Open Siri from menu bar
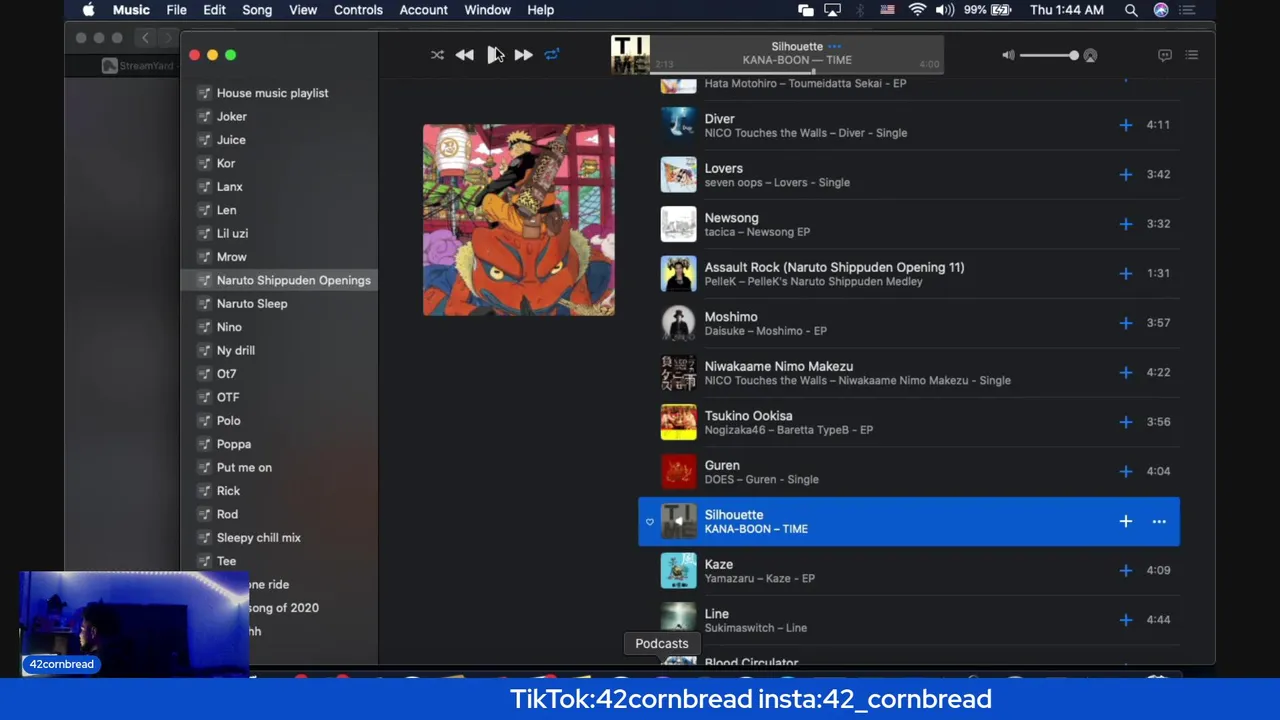 point(1161,10)
